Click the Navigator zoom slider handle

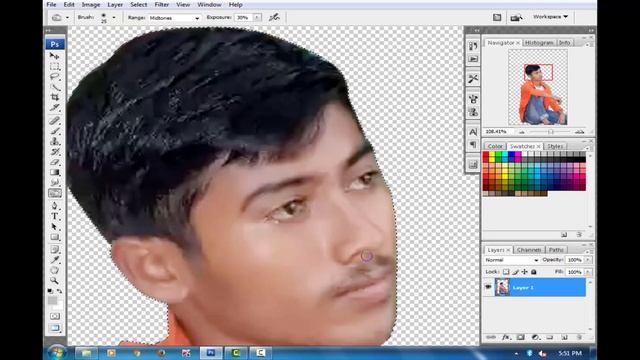(x=551, y=132)
